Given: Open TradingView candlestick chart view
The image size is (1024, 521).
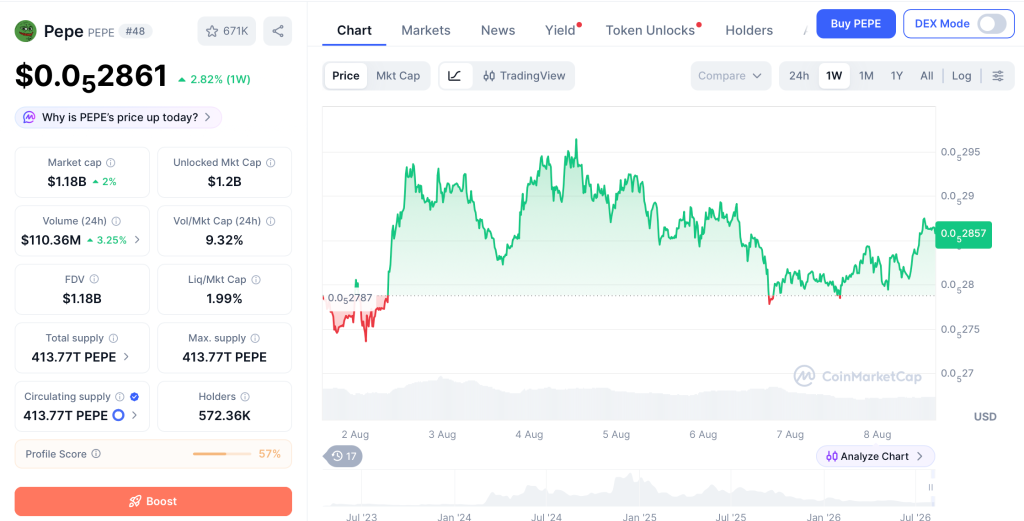Looking at the screenshot, I should (x=524, y=76).
